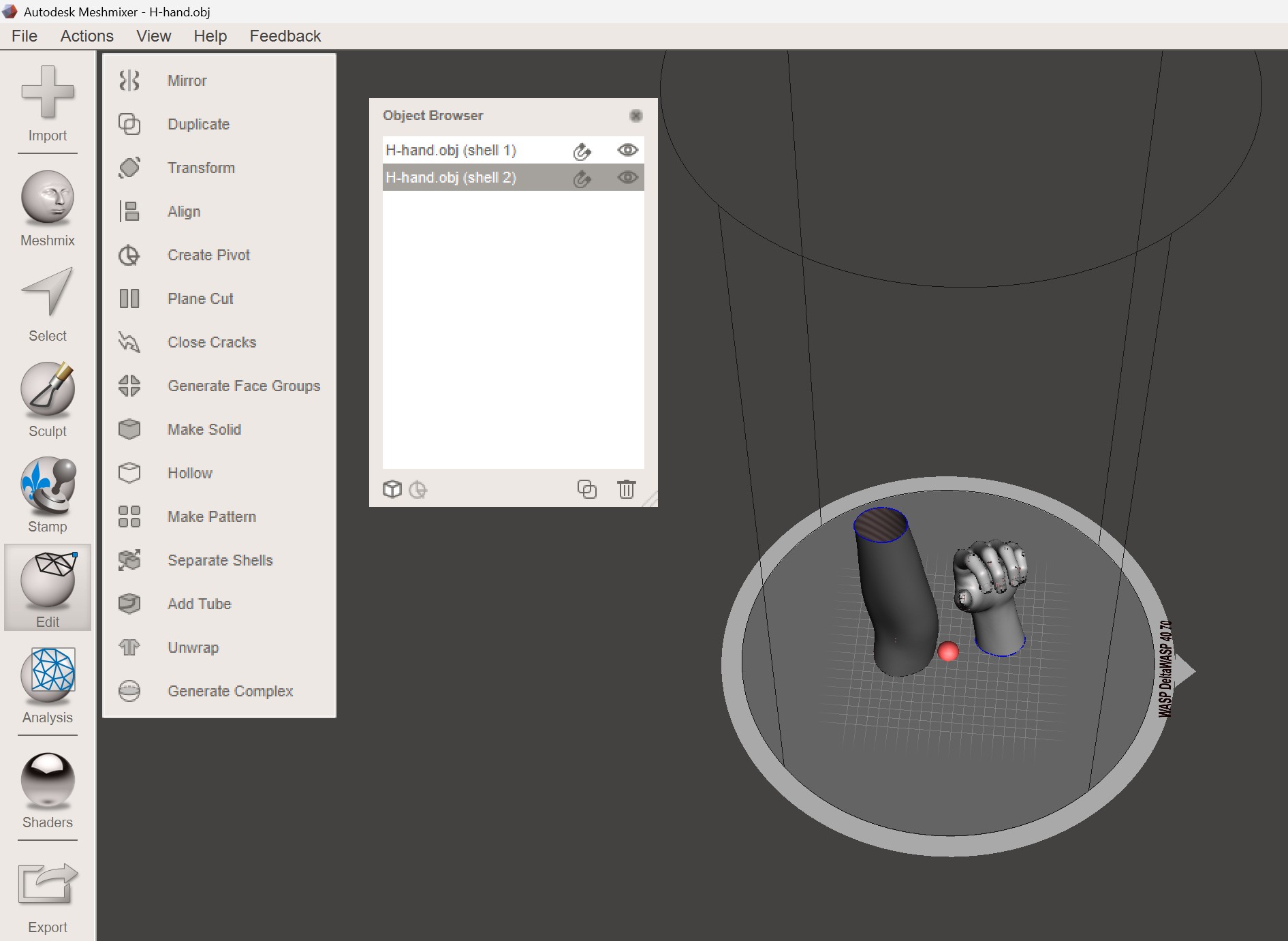This screenshot has height=941, width=1288.
Task: Choose Generate Complex from the Edit list
Action: coord(230,691)
